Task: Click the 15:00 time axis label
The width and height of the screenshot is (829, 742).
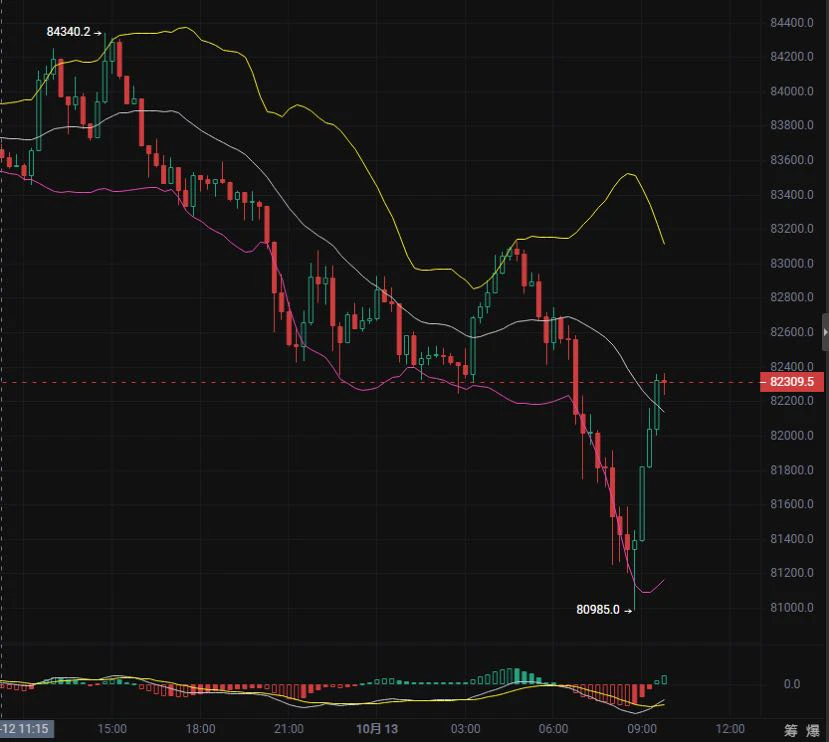Action: click(x=112, y=729)
